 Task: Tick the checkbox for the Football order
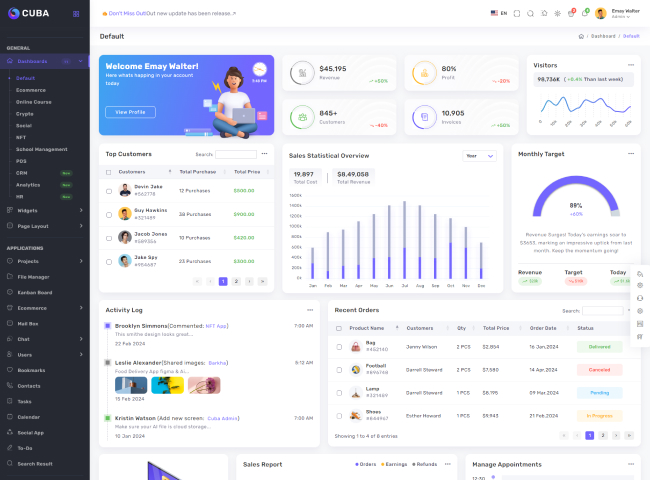pyautogui.click(x=339, y=369)
